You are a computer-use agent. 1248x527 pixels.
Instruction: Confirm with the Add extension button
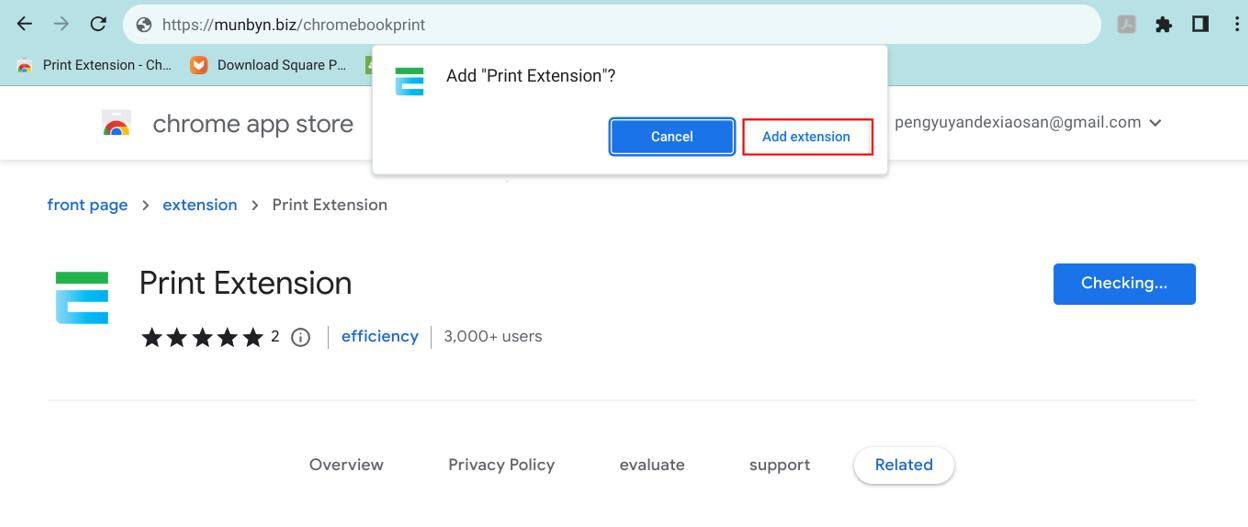pos(807,137)
